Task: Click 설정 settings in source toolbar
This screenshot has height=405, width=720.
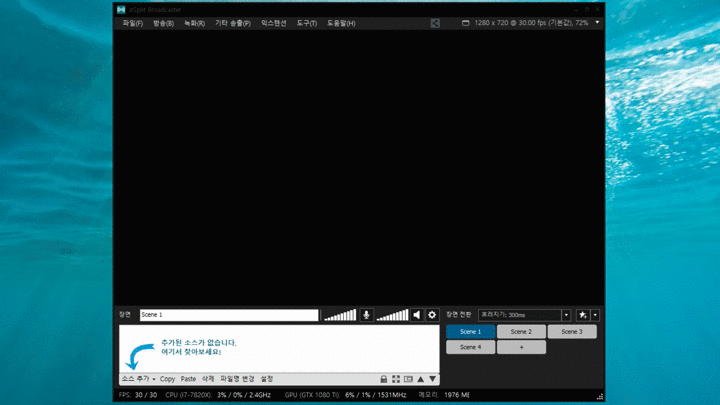Action: (x=267, y=379)
